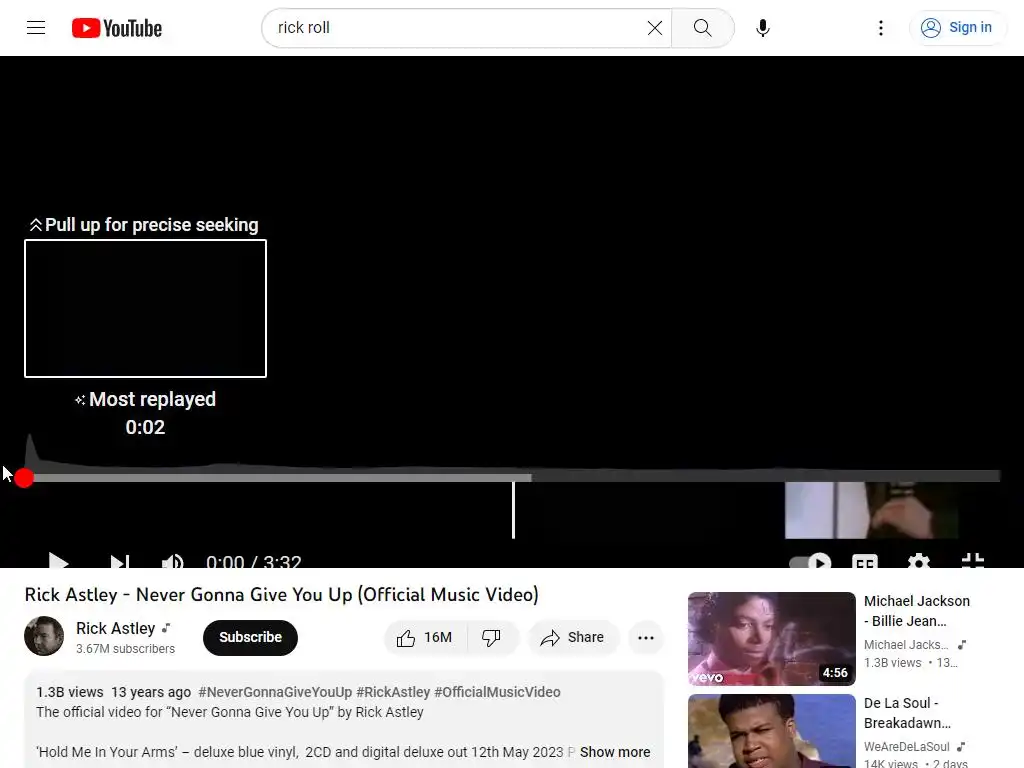Open Michael Jackson Billie Jean thumbnail
The image size is (1024, 768).
pyautogui.click(x=771, y=639)
